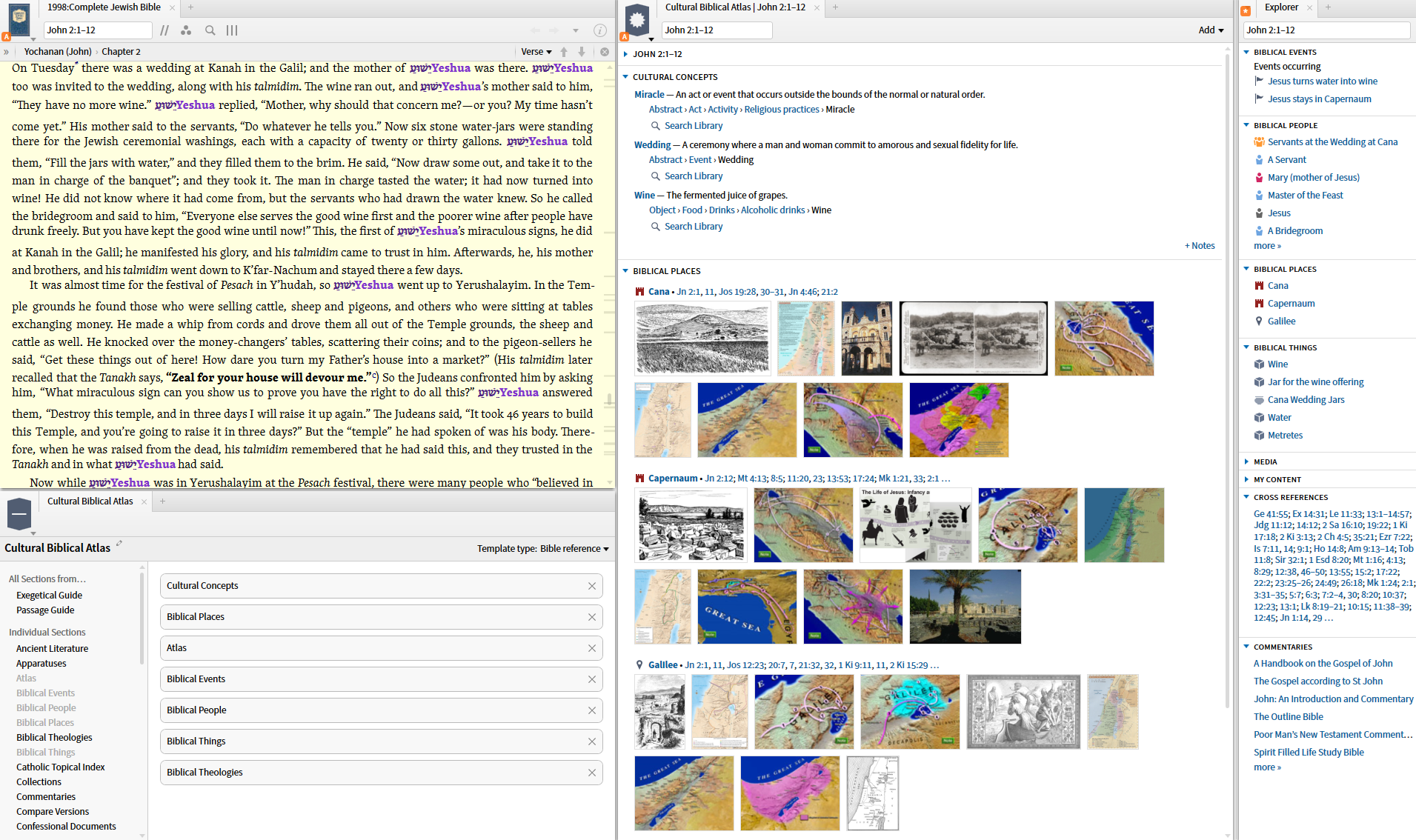Open Complete Jewish Bible book cover panel menu
The height and width of the screenshot is (840, 1416).
click(x=19, y=20)
